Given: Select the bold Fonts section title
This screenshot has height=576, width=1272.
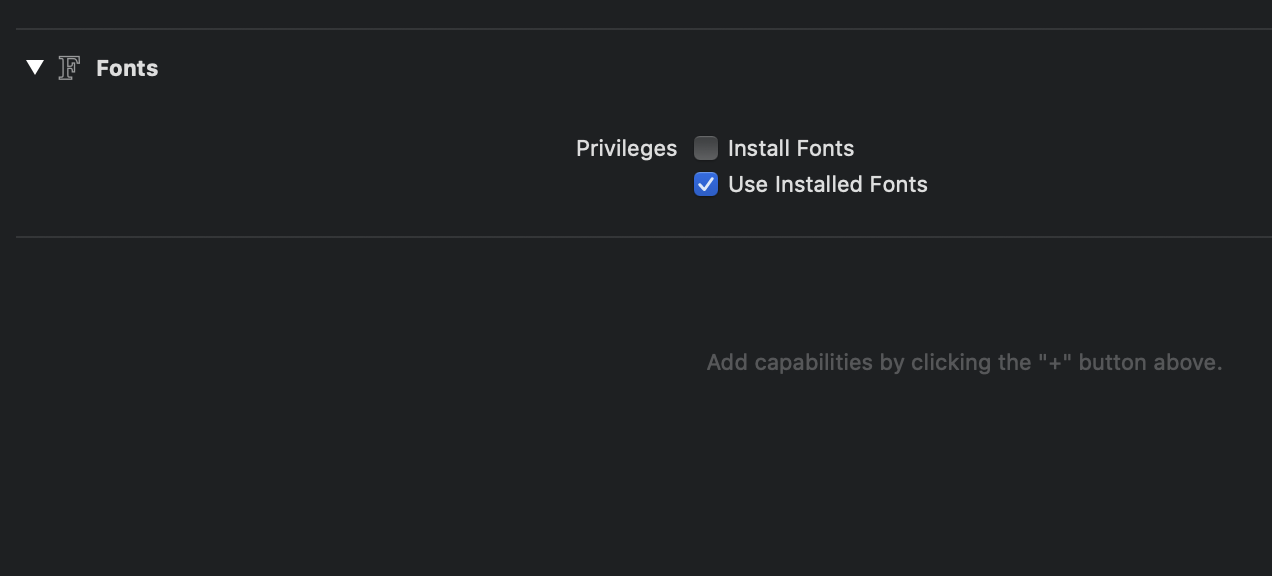Looking at the screenshot, I should point(127,68).
